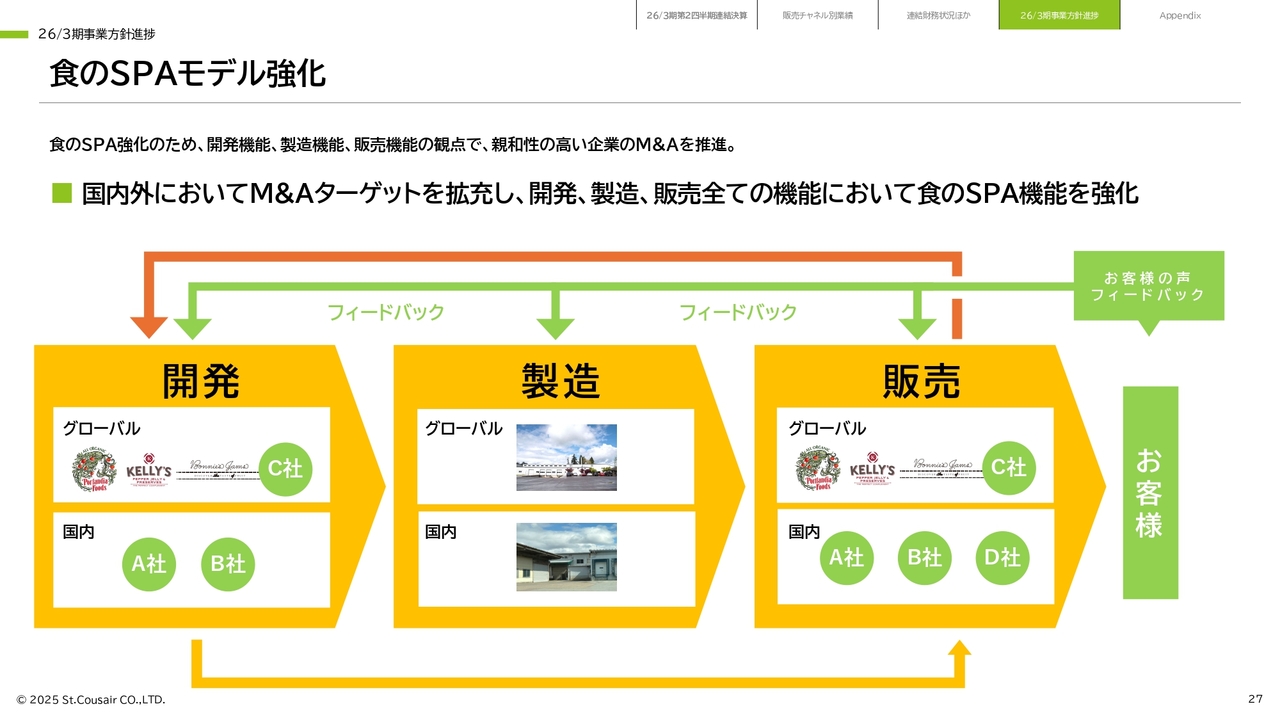1280x720 pixels.
Task: Click the Kelly's logo in the 販売 box
Action: (872, 469)
